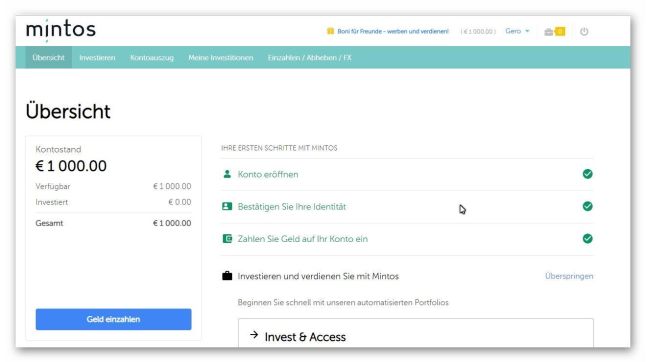Click the briefcase portfolio icon in header
The width and height of the screenshot is (646, 362).
tap(549, 32)
